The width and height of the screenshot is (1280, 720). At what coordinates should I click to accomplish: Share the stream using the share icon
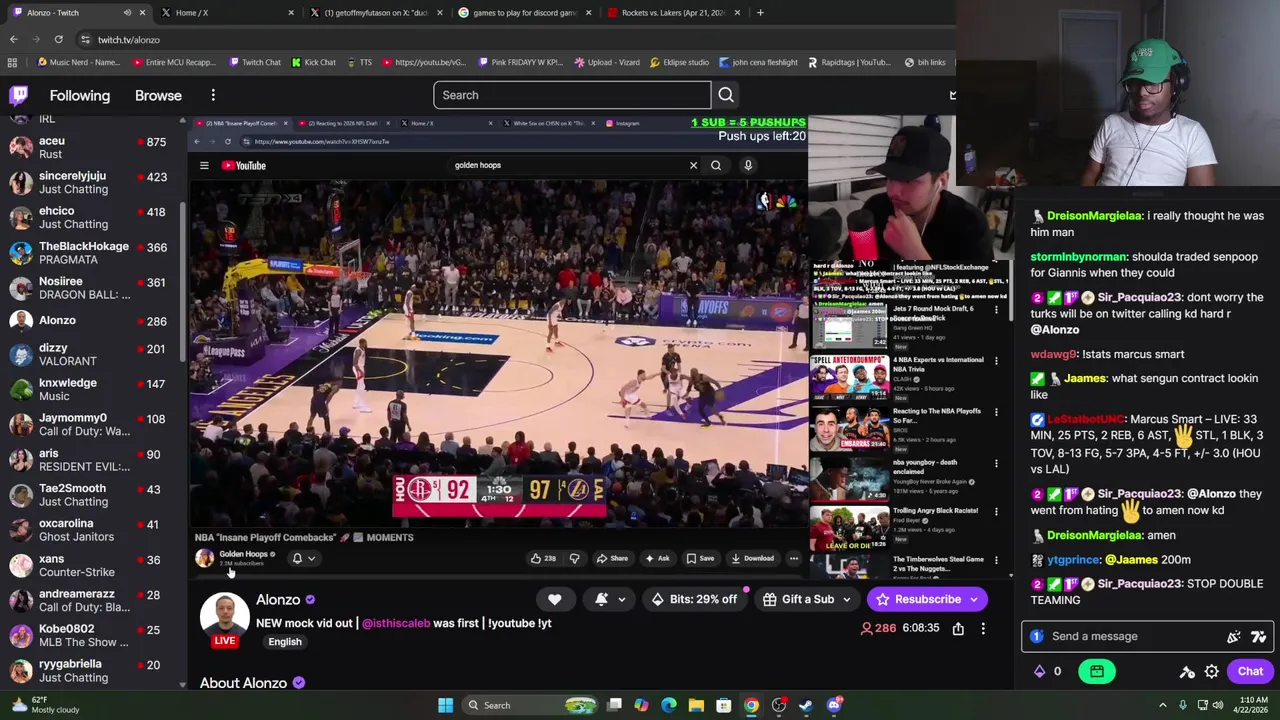tap(958, 628)
